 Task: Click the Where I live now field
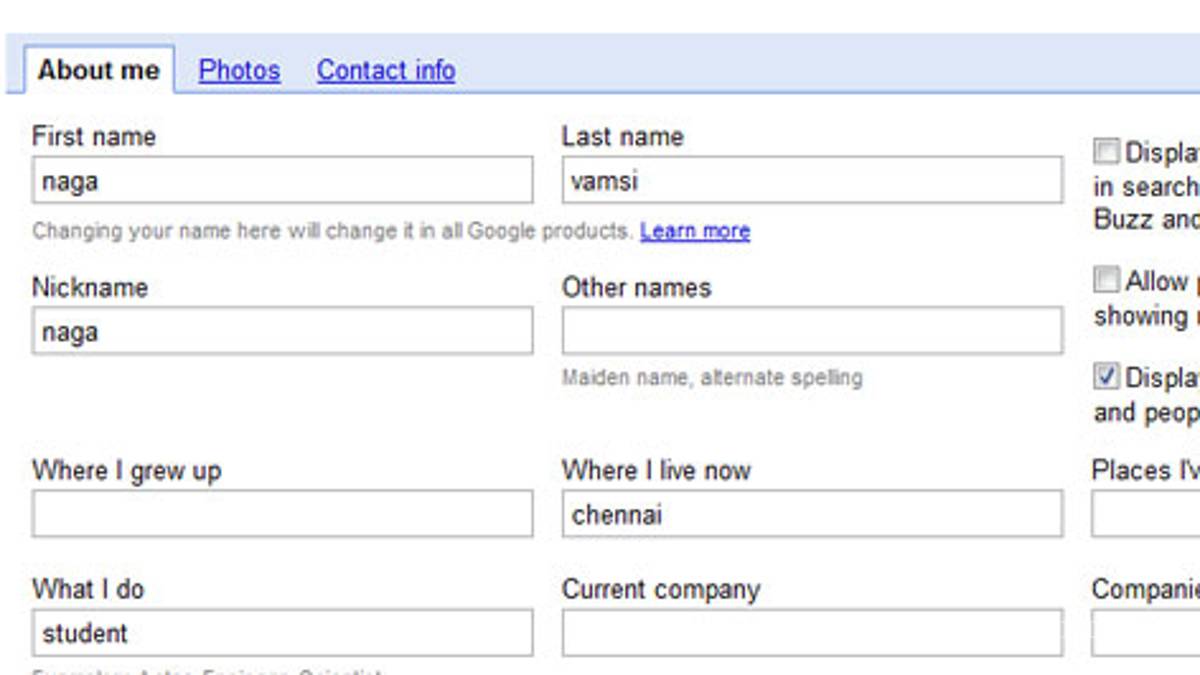click(x=812, y=514)
